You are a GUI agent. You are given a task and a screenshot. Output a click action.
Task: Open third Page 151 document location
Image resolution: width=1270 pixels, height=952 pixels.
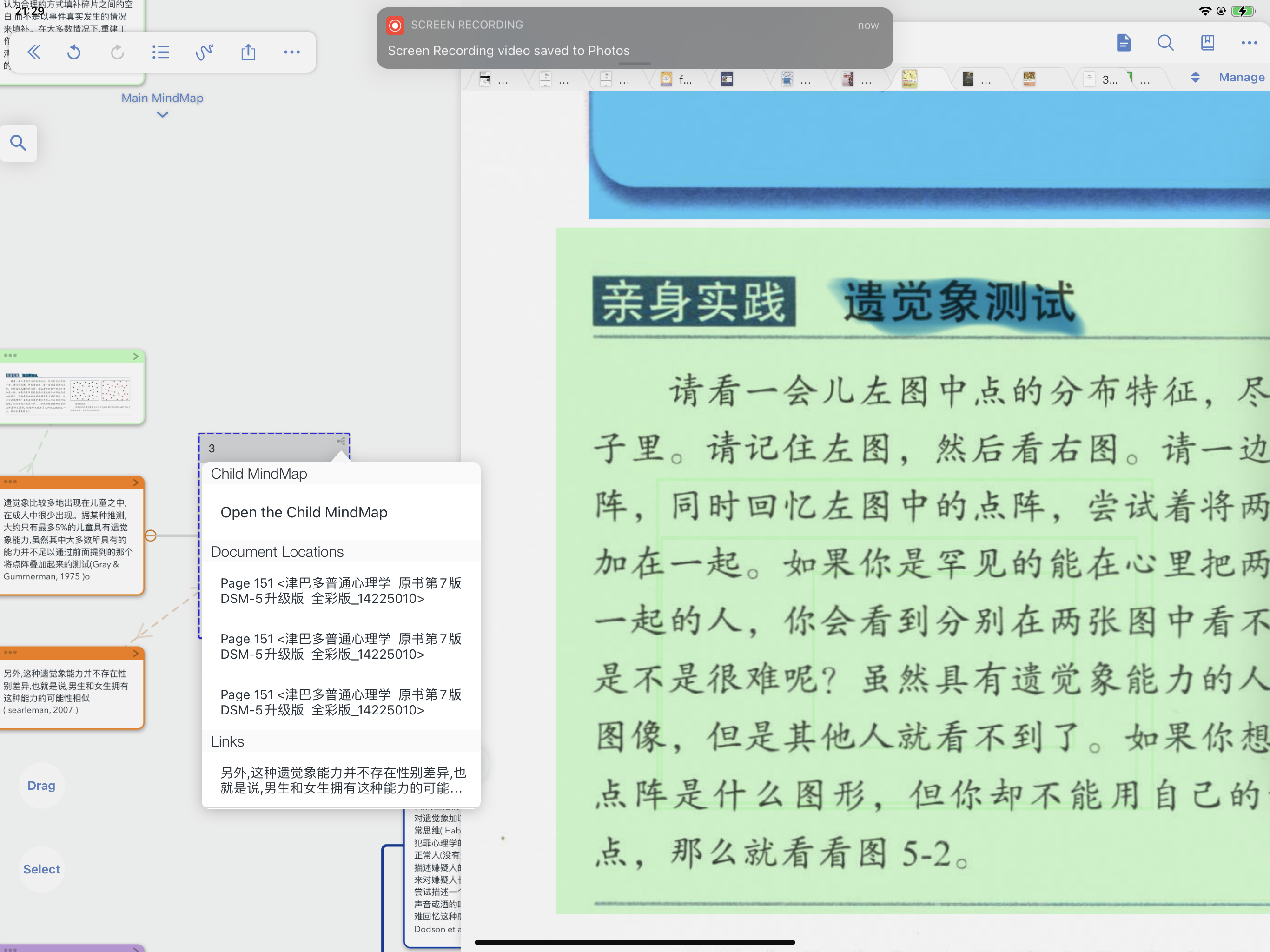(x=341, y=701)
